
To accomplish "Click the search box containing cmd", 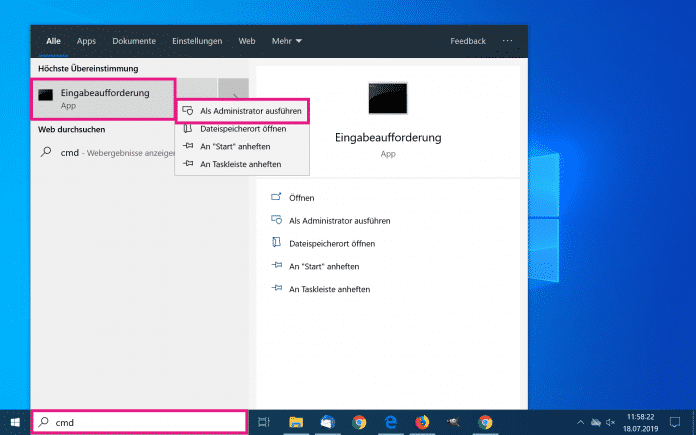I will [x=140, y=422].
